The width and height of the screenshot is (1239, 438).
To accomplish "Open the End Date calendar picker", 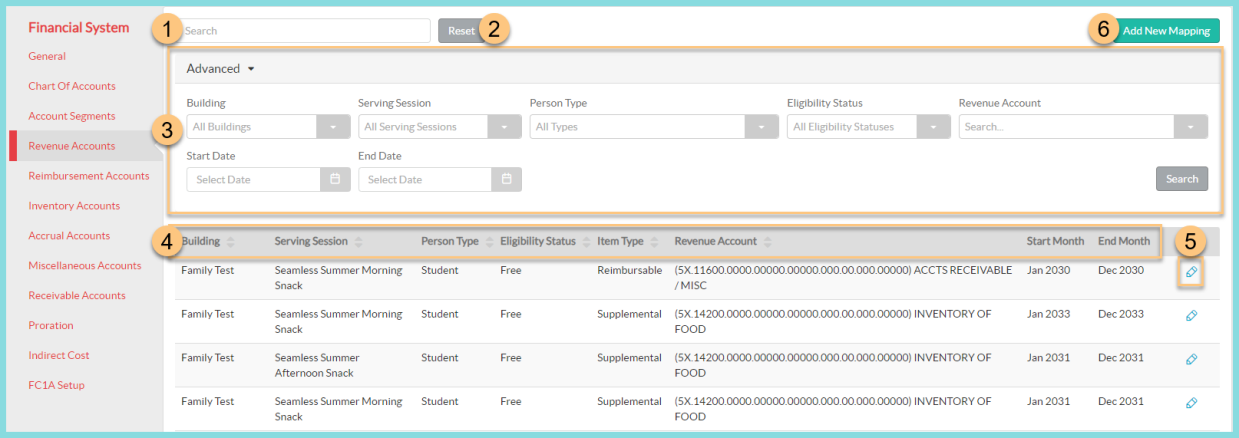I will tap(507, 179).
